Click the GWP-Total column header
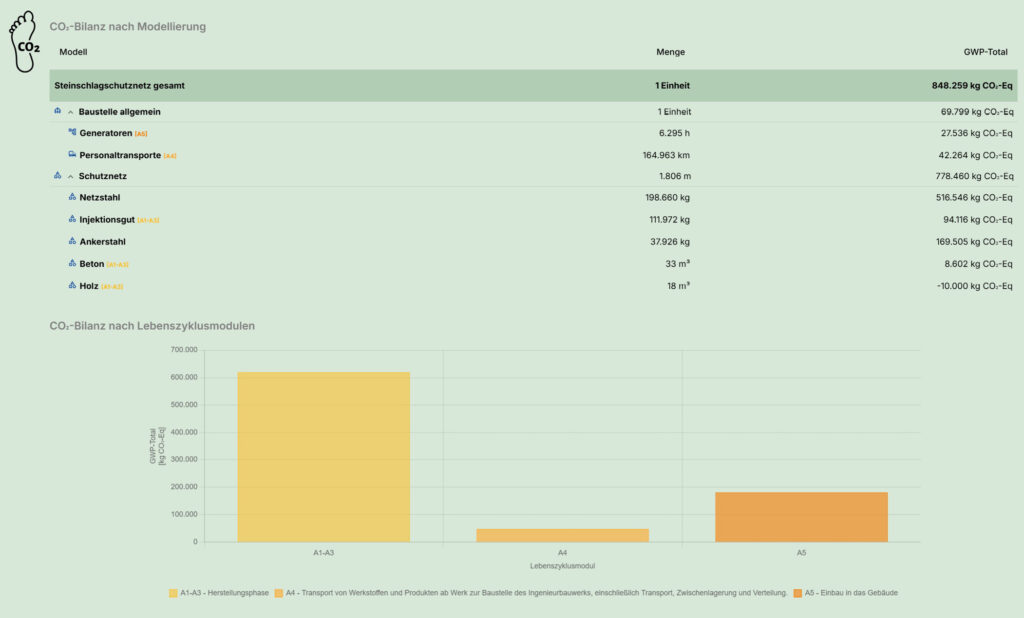Screen dimensions: 1024x618 pyautogui.click(x=985, y=52)
